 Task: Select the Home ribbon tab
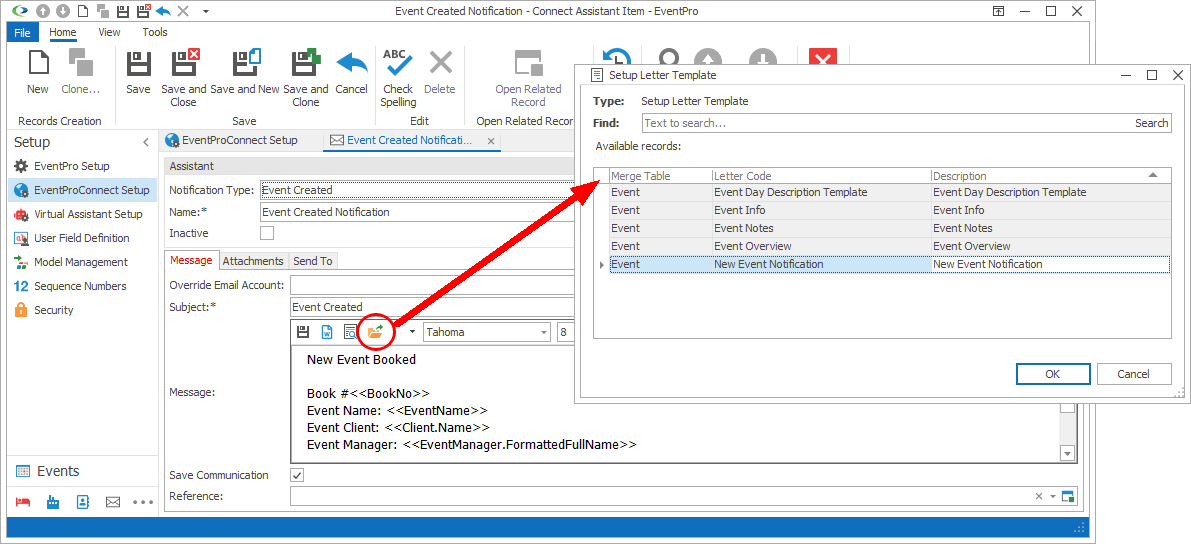pyautogui.click(x=63, y=32)
